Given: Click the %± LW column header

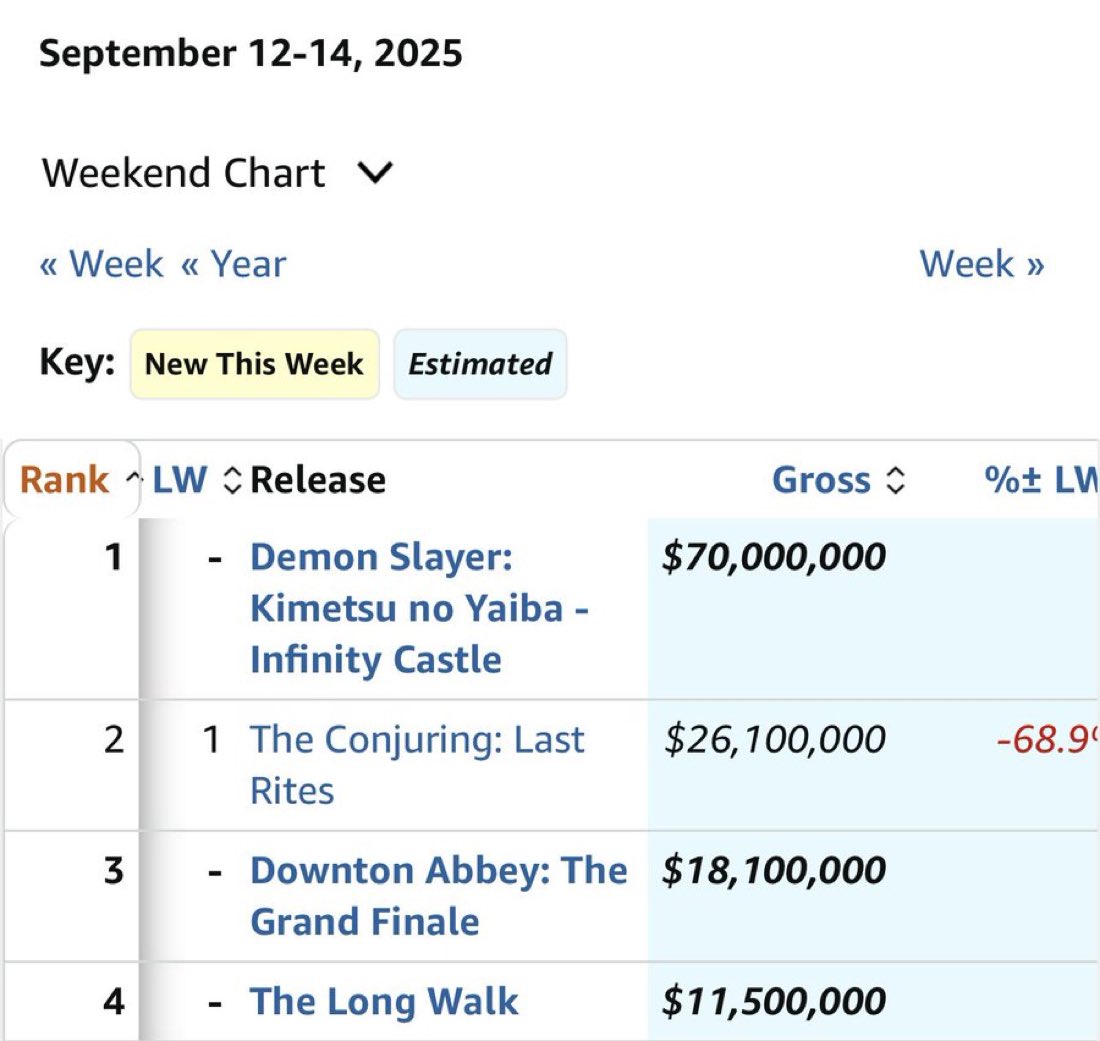Looking at the screenshot, I should (1040, 481).
